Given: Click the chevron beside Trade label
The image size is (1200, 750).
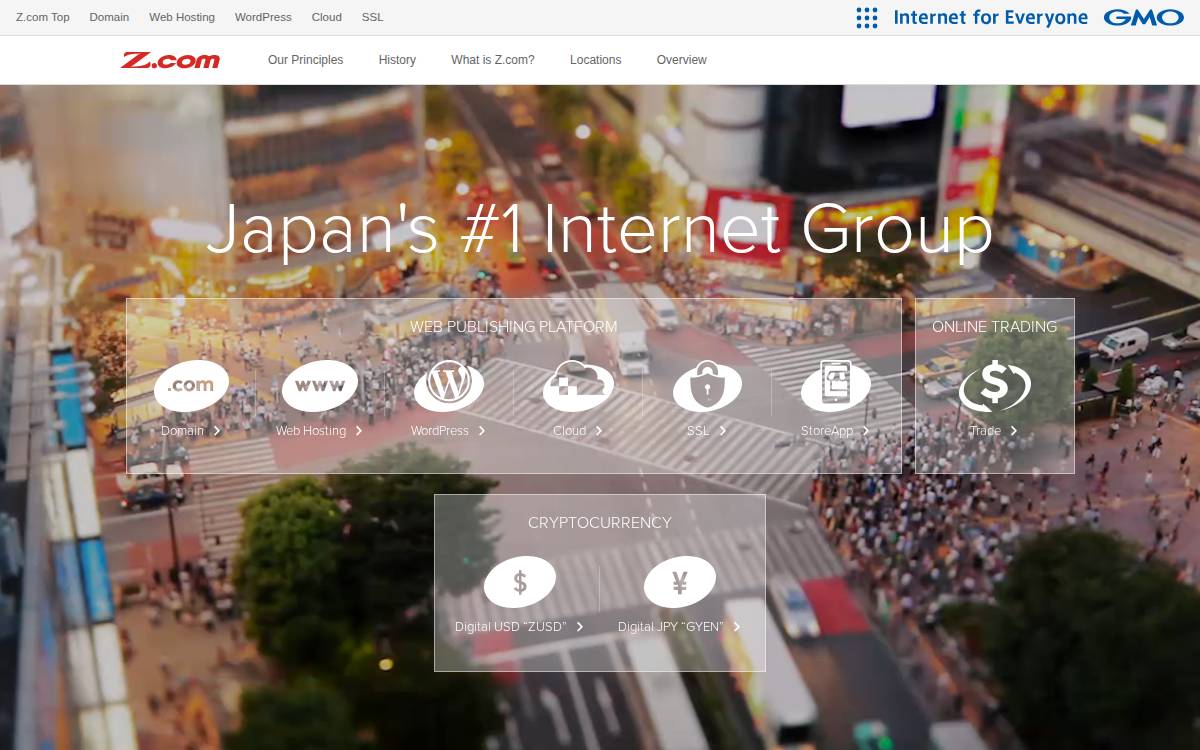Looking at the screenshot, I should 1014,431.
